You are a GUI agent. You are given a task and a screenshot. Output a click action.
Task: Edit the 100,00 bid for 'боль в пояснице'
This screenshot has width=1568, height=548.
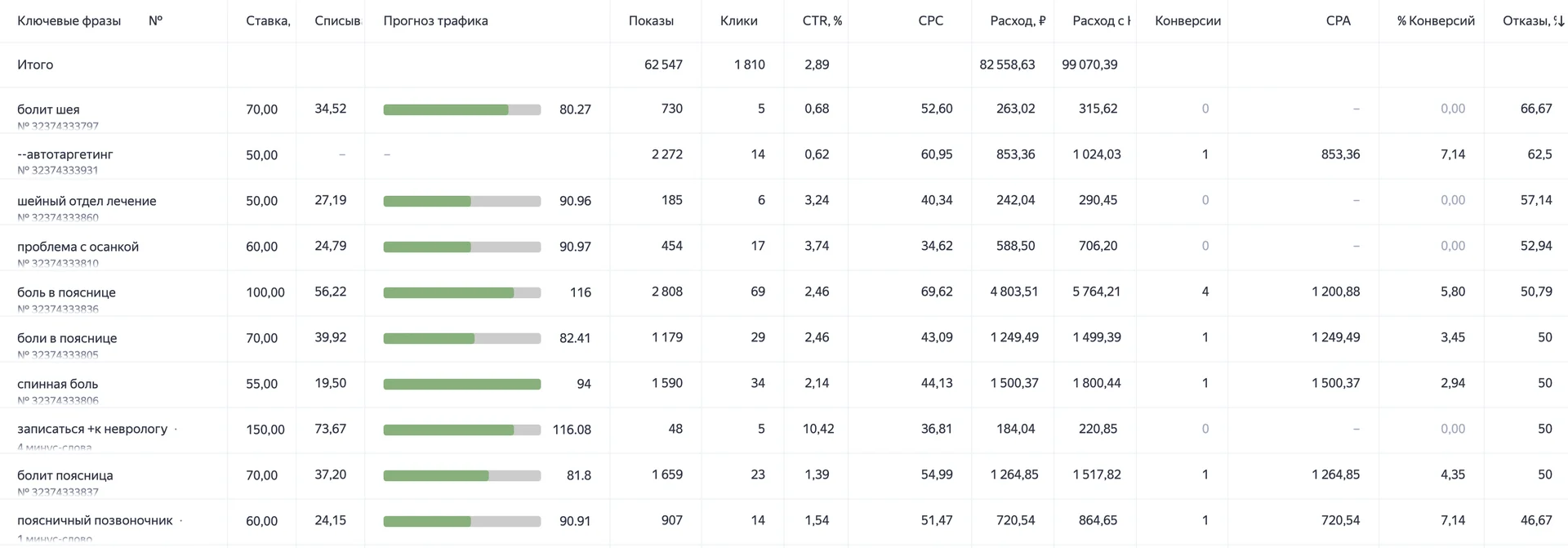pyautogui.click(x=265, y=292)
